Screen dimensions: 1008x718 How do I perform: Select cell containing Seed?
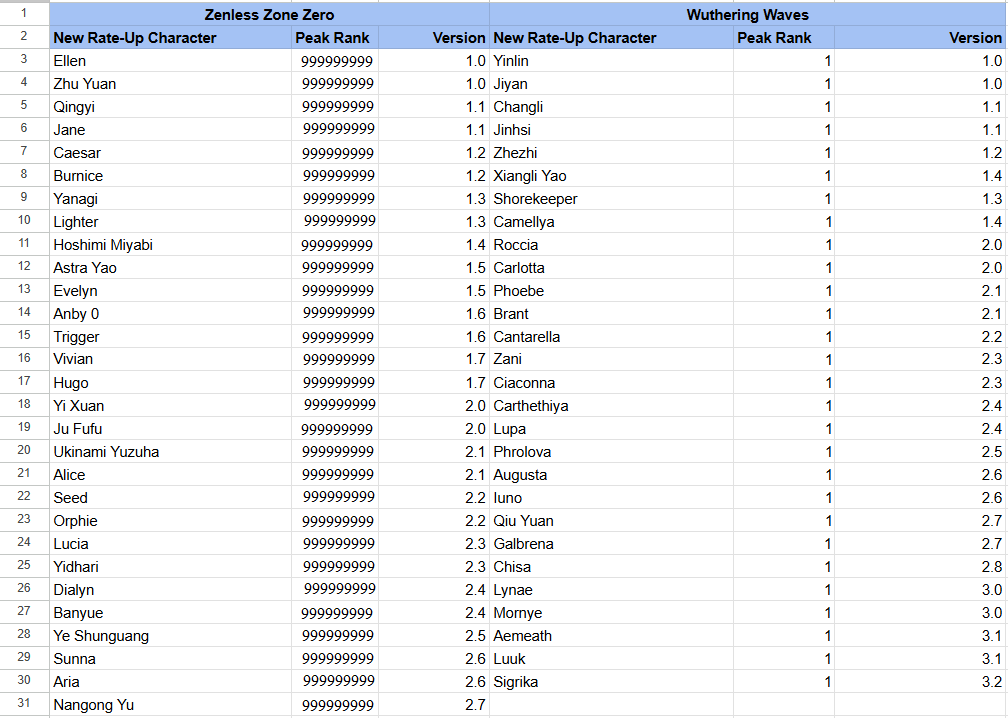click(170, 498)
